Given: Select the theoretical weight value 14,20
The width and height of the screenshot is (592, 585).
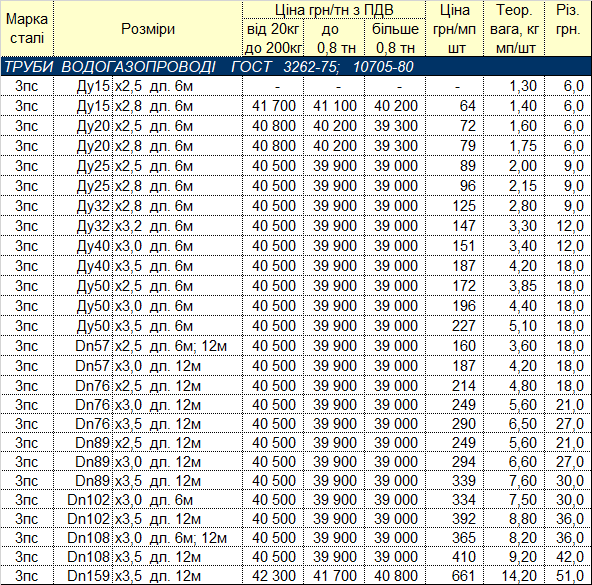Looking at the screenshot, I should tap(514, 576).
